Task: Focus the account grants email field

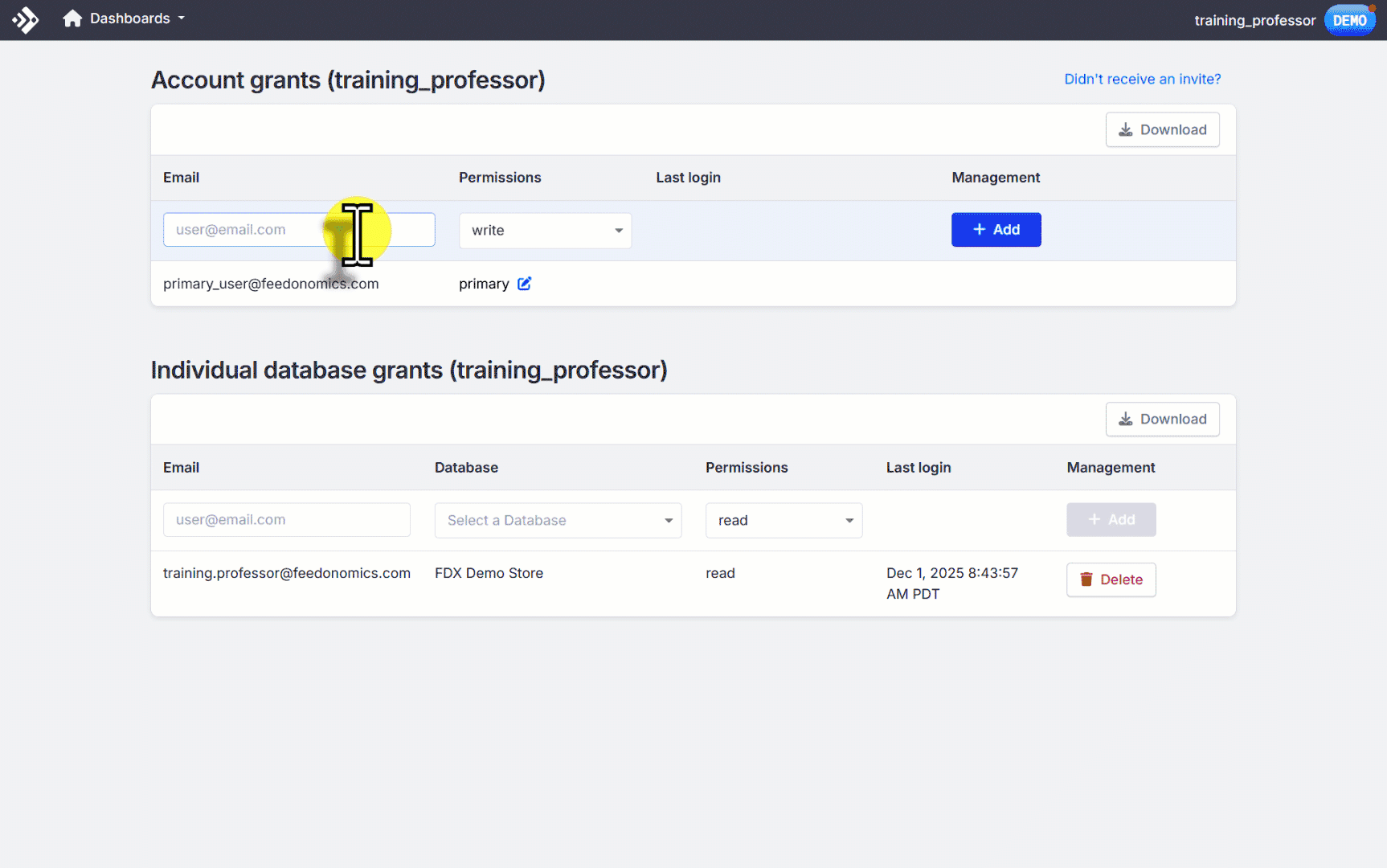Action: (x=299, y=230)
